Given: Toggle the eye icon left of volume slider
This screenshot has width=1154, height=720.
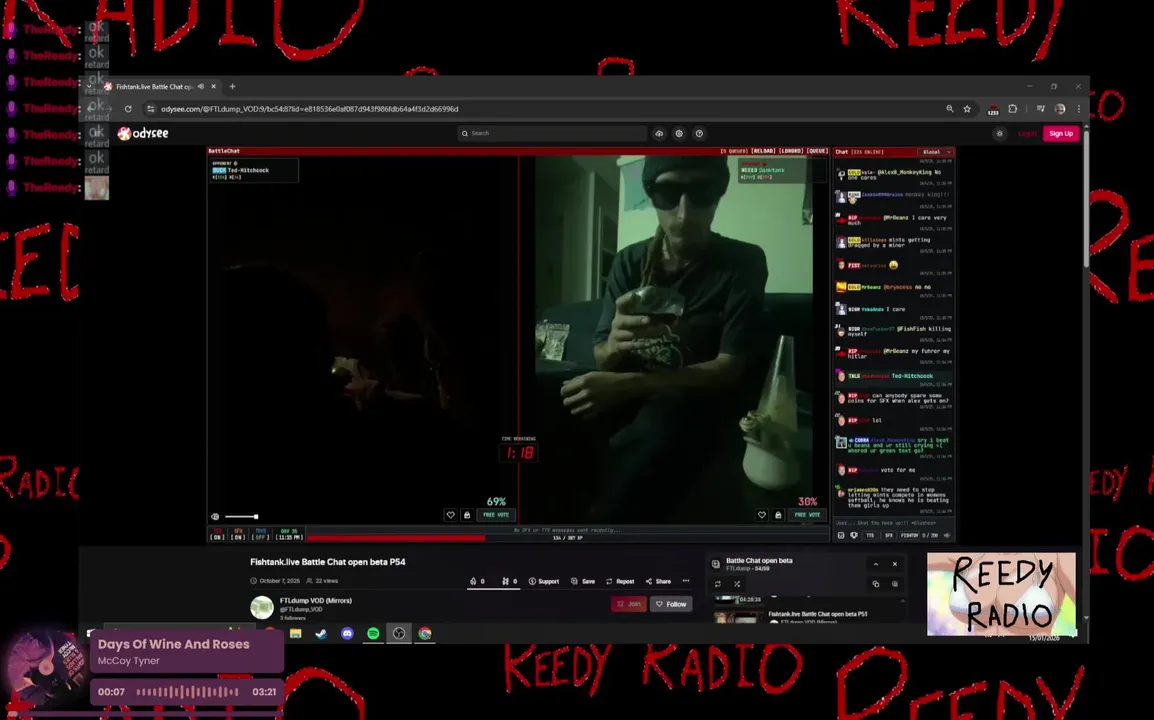Looking at the screenshot, I should click(x=215, y=517).
